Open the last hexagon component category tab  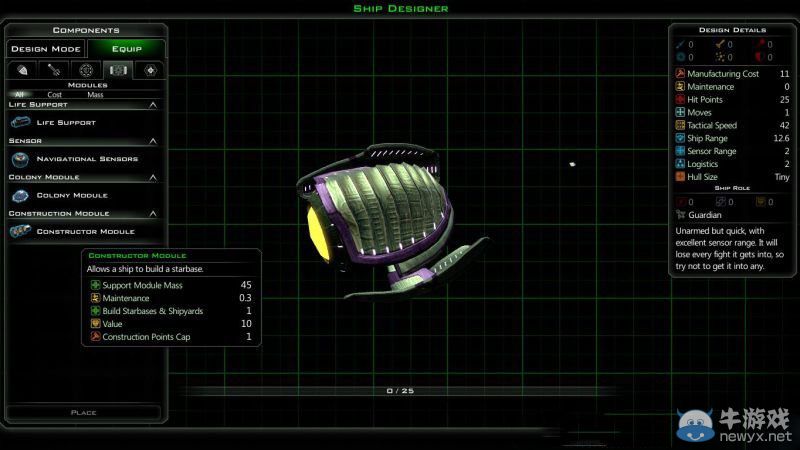click(x=150, y=70)
